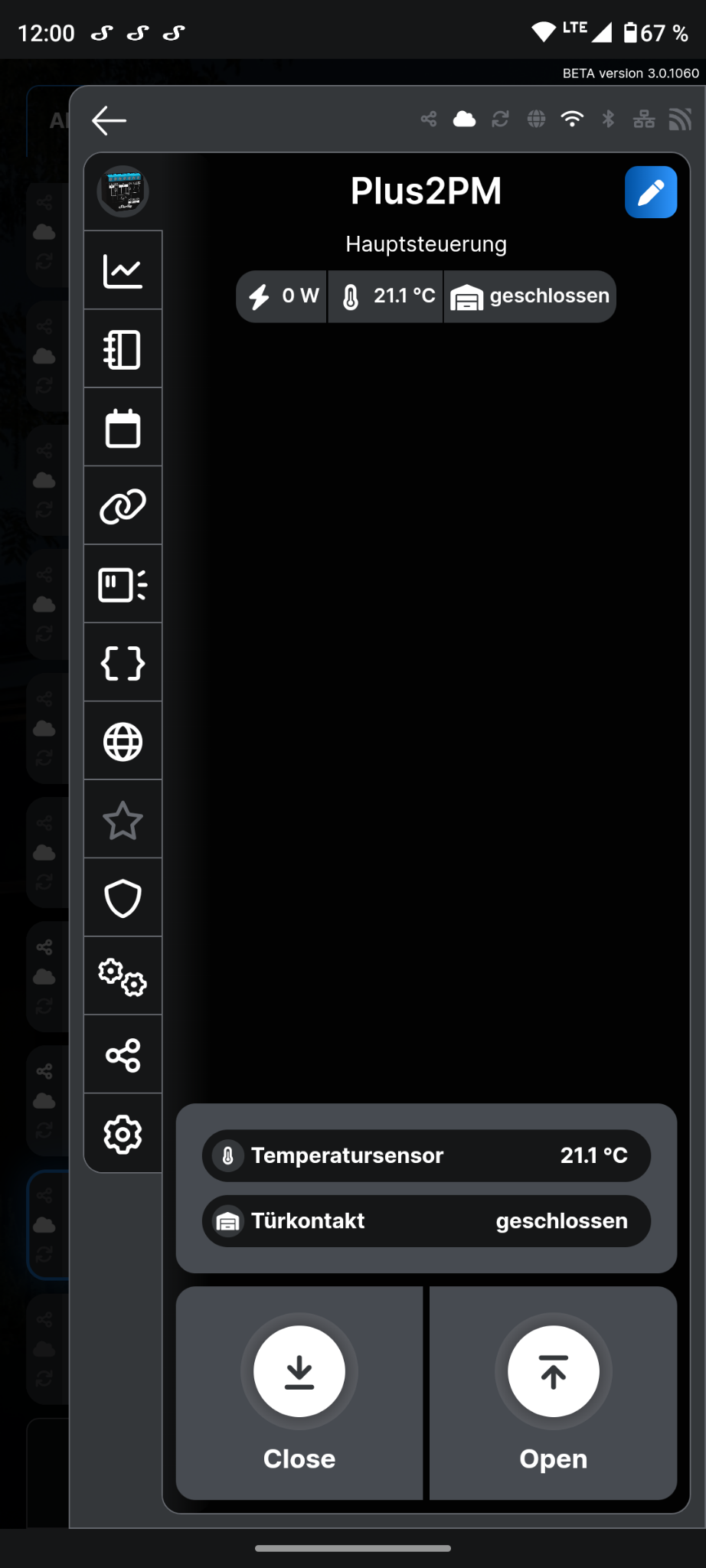This screenshot has height=1568, width=706.
Task: Tap the 0 W power chip
Action: pyautogui.click(x=282, y=296)
